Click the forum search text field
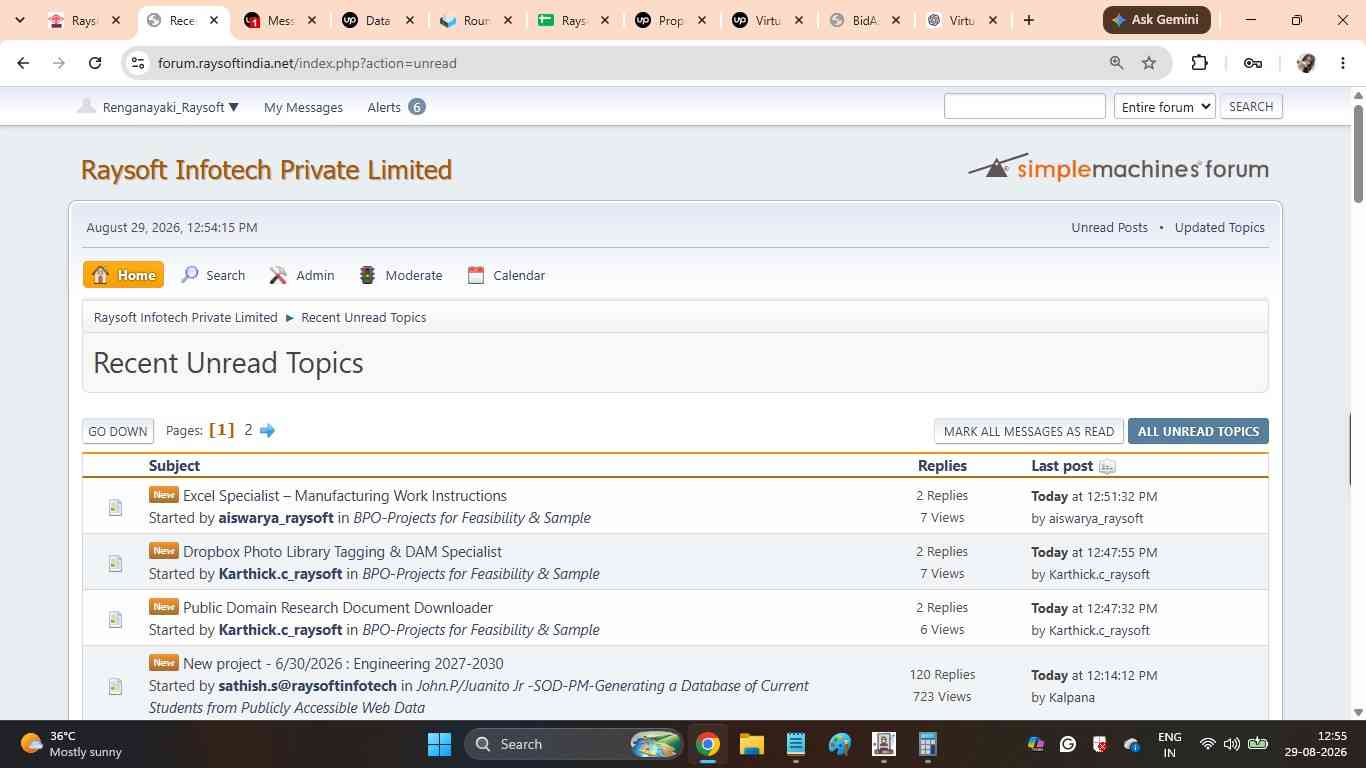This screenshot has width=1366, height=768. 1024,106
